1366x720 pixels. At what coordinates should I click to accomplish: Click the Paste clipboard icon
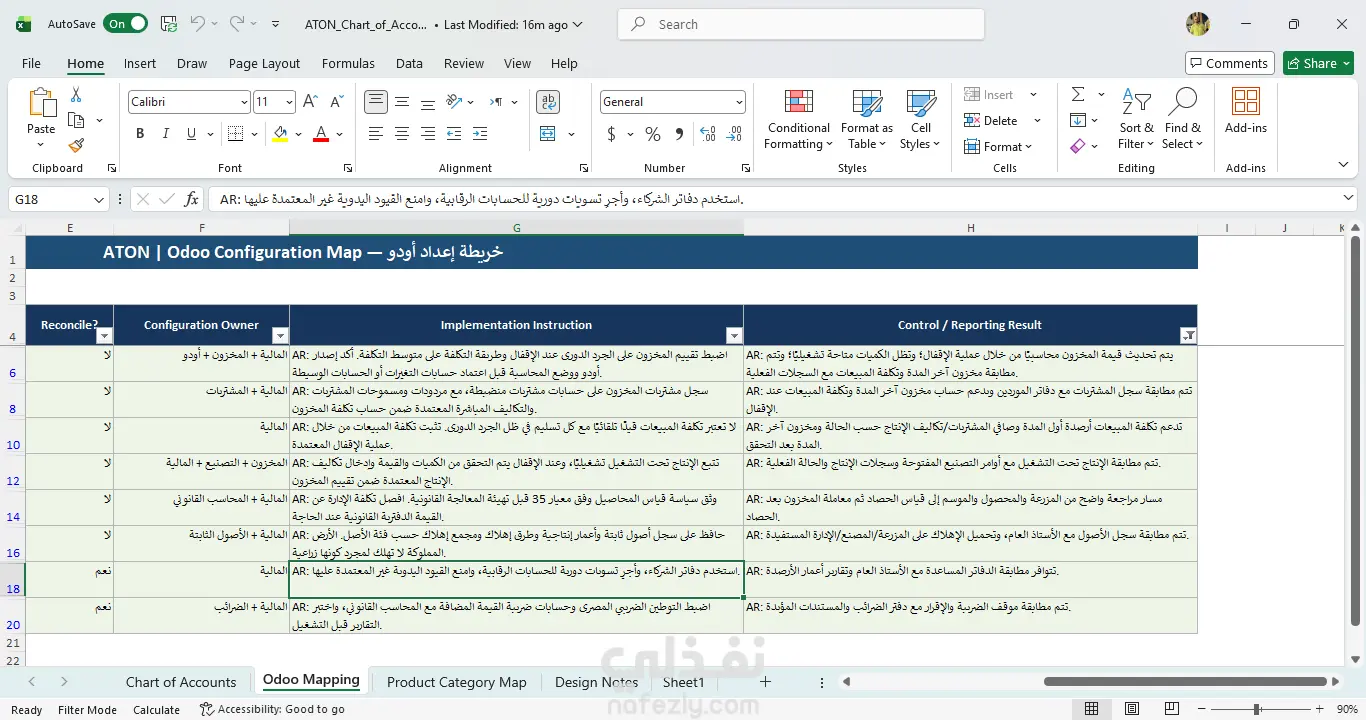click(41, 103)
